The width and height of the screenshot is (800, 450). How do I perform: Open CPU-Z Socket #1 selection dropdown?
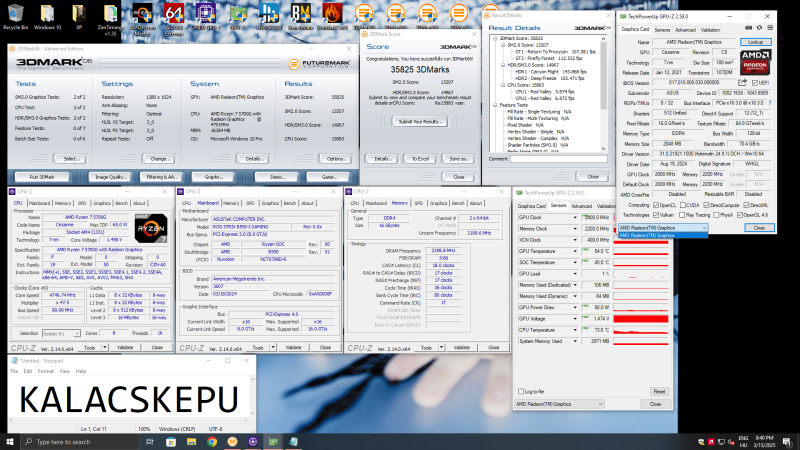[61, 333]
